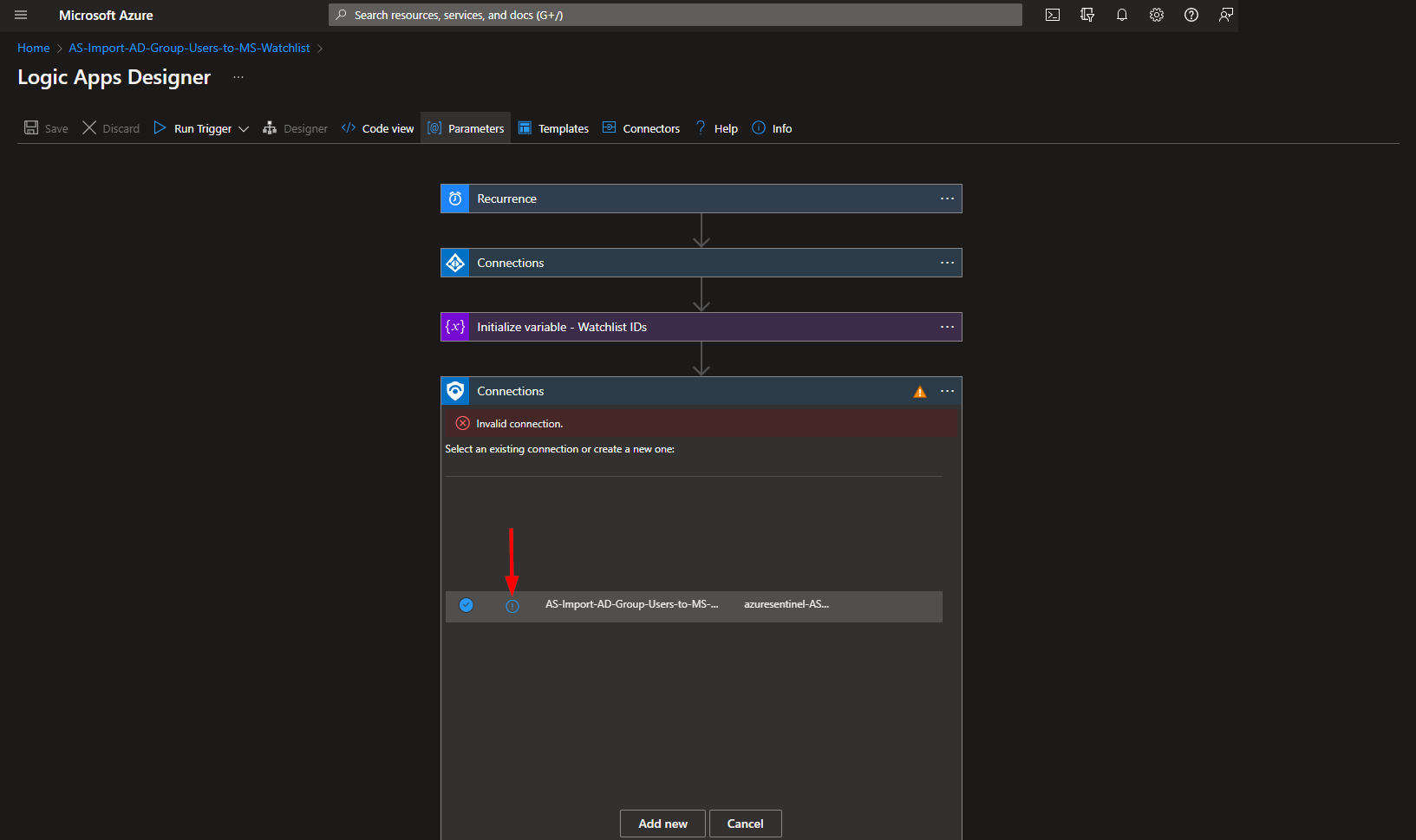Click Save in the designer toolbar
The width and height of the screenshot is (1416, 840).
point(46,128)
